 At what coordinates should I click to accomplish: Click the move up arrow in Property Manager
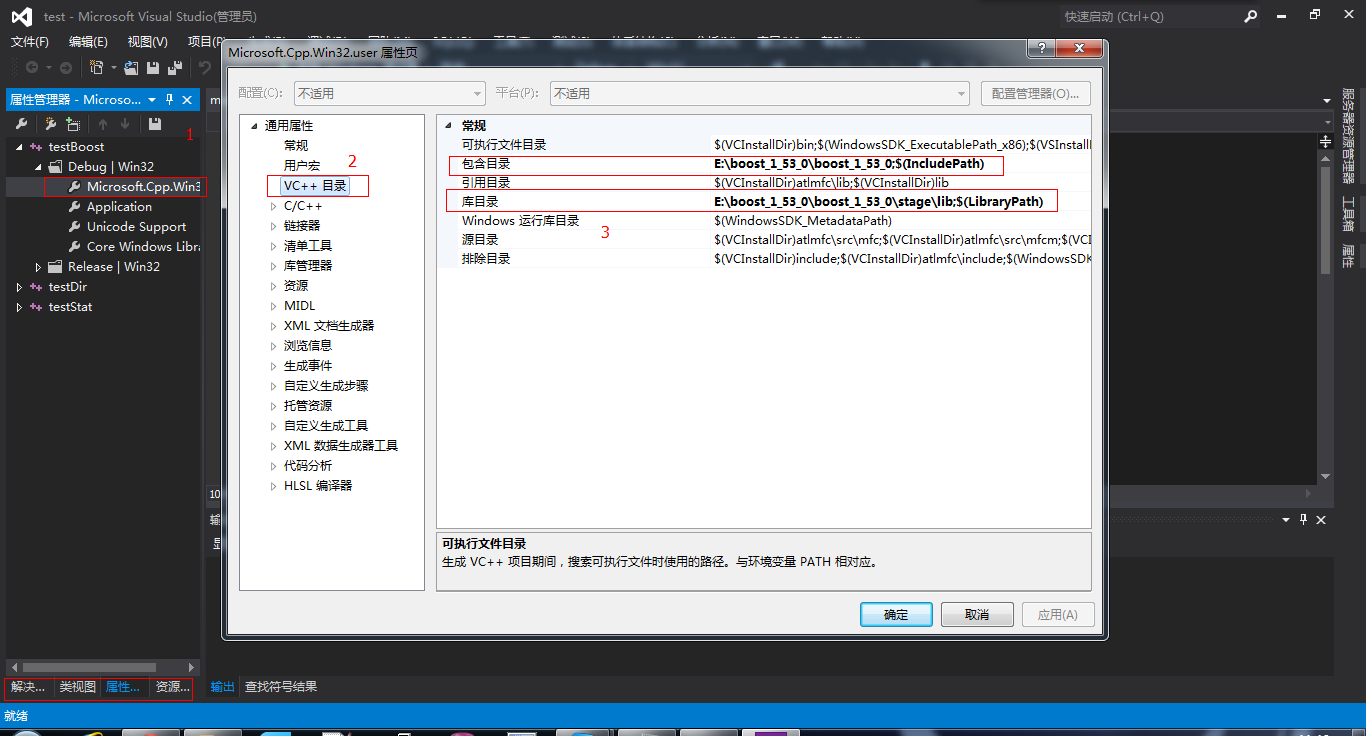102,124
